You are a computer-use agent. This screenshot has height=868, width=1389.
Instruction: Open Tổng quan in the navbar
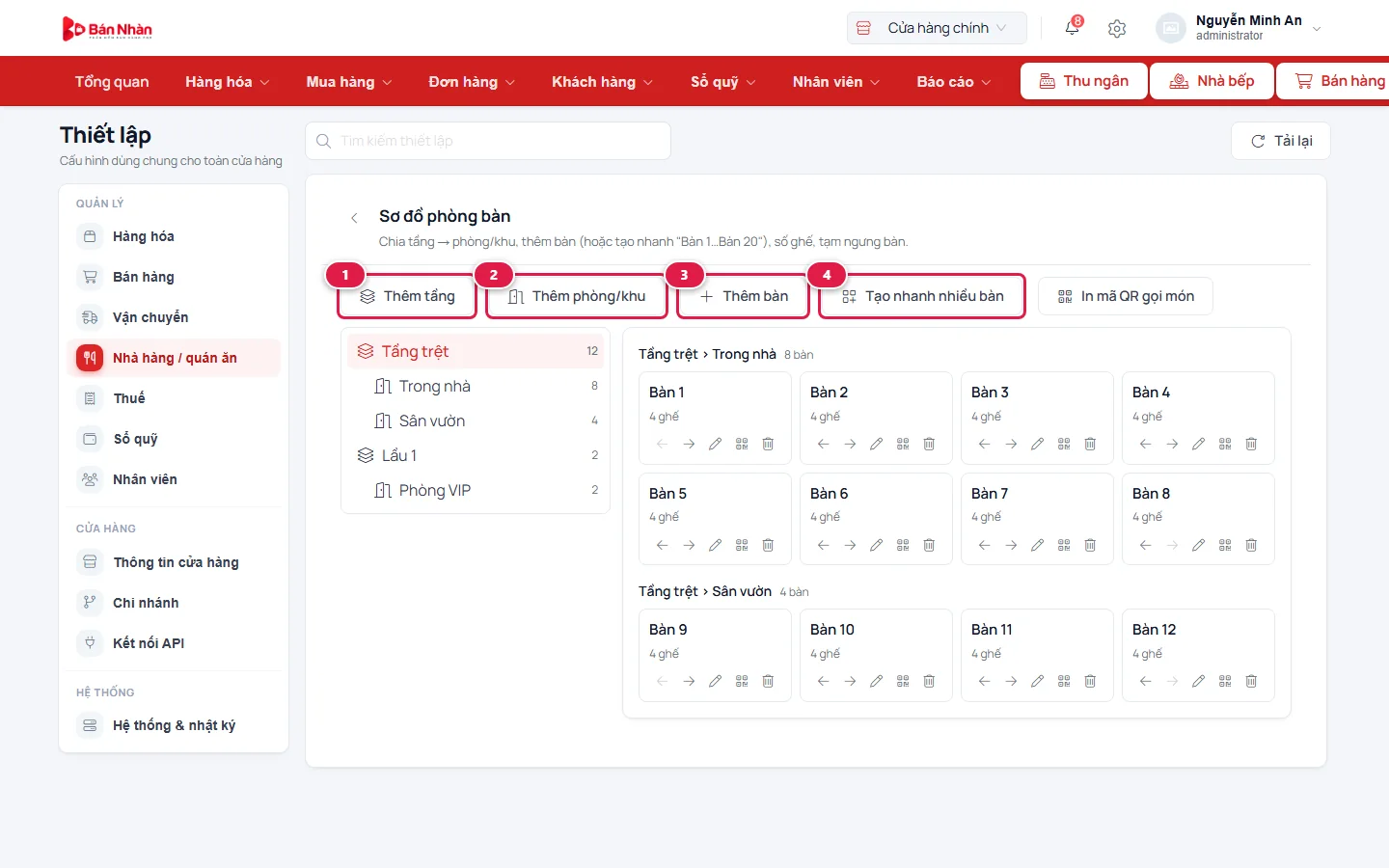112,82
